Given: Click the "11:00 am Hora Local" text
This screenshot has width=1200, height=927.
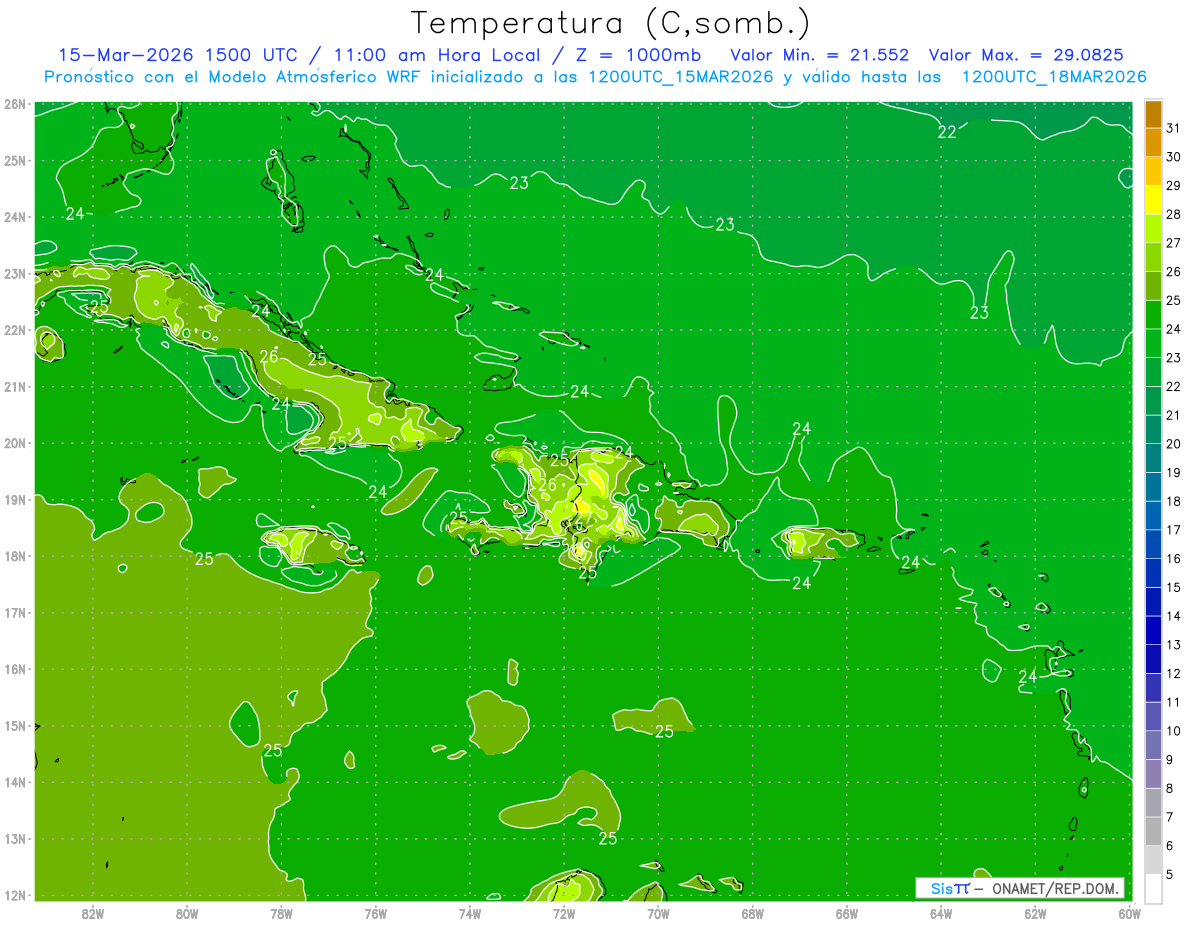Looking at the screenshot, I should (x=436, y=54).
